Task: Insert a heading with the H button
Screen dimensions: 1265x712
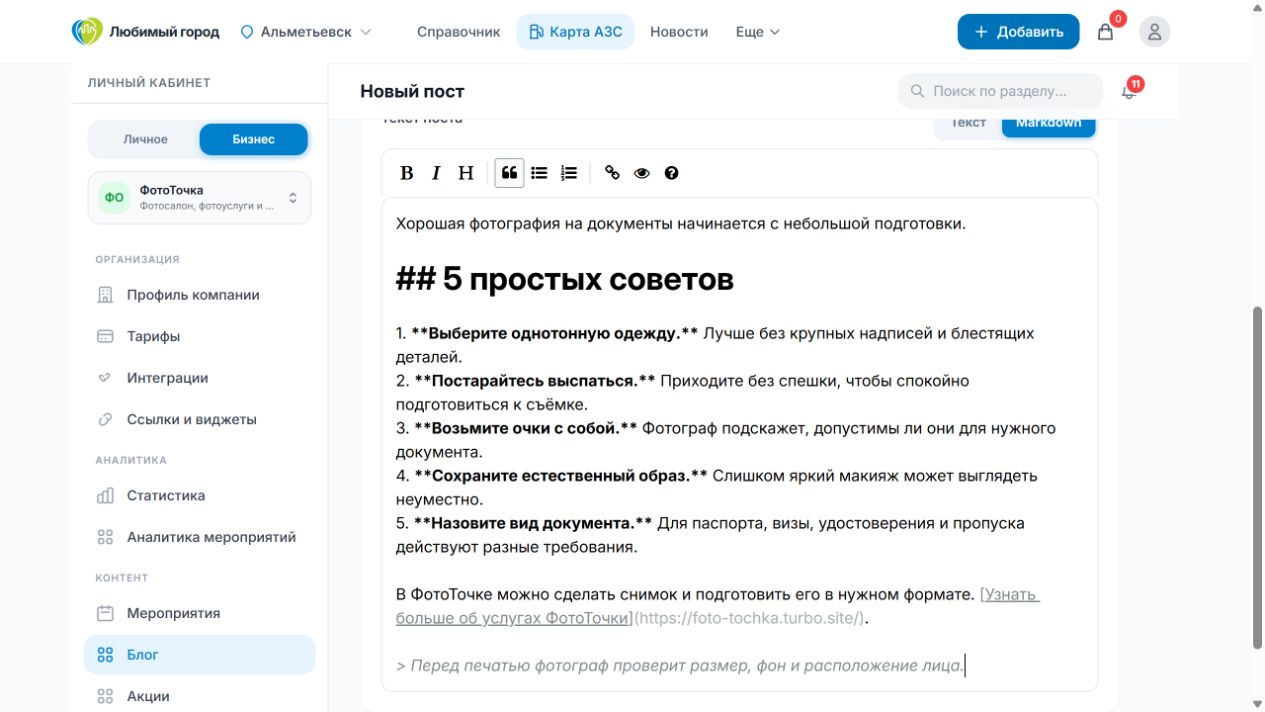Action: (x=466, y=173)
